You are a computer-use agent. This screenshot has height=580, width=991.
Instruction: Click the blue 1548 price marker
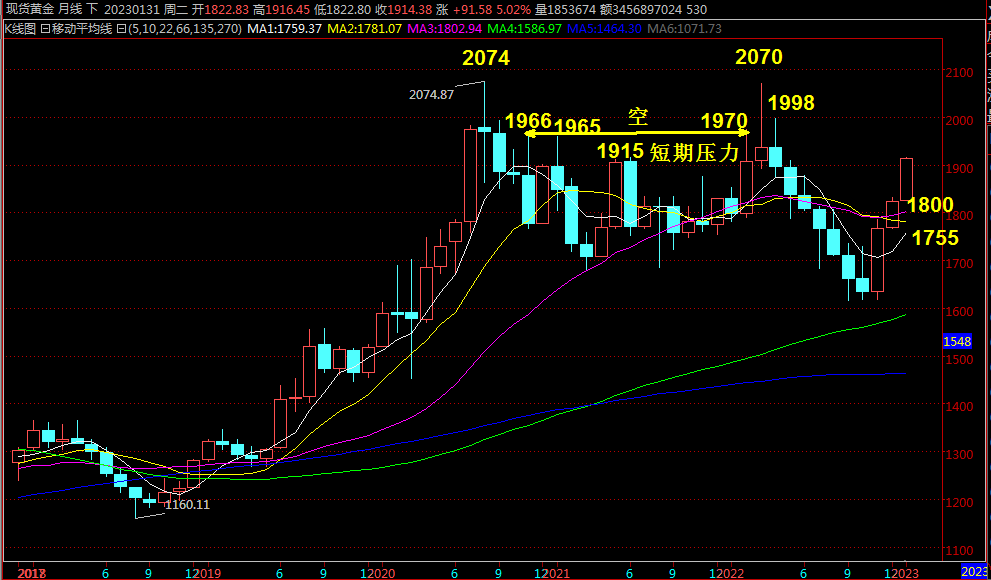pos(957,342)
